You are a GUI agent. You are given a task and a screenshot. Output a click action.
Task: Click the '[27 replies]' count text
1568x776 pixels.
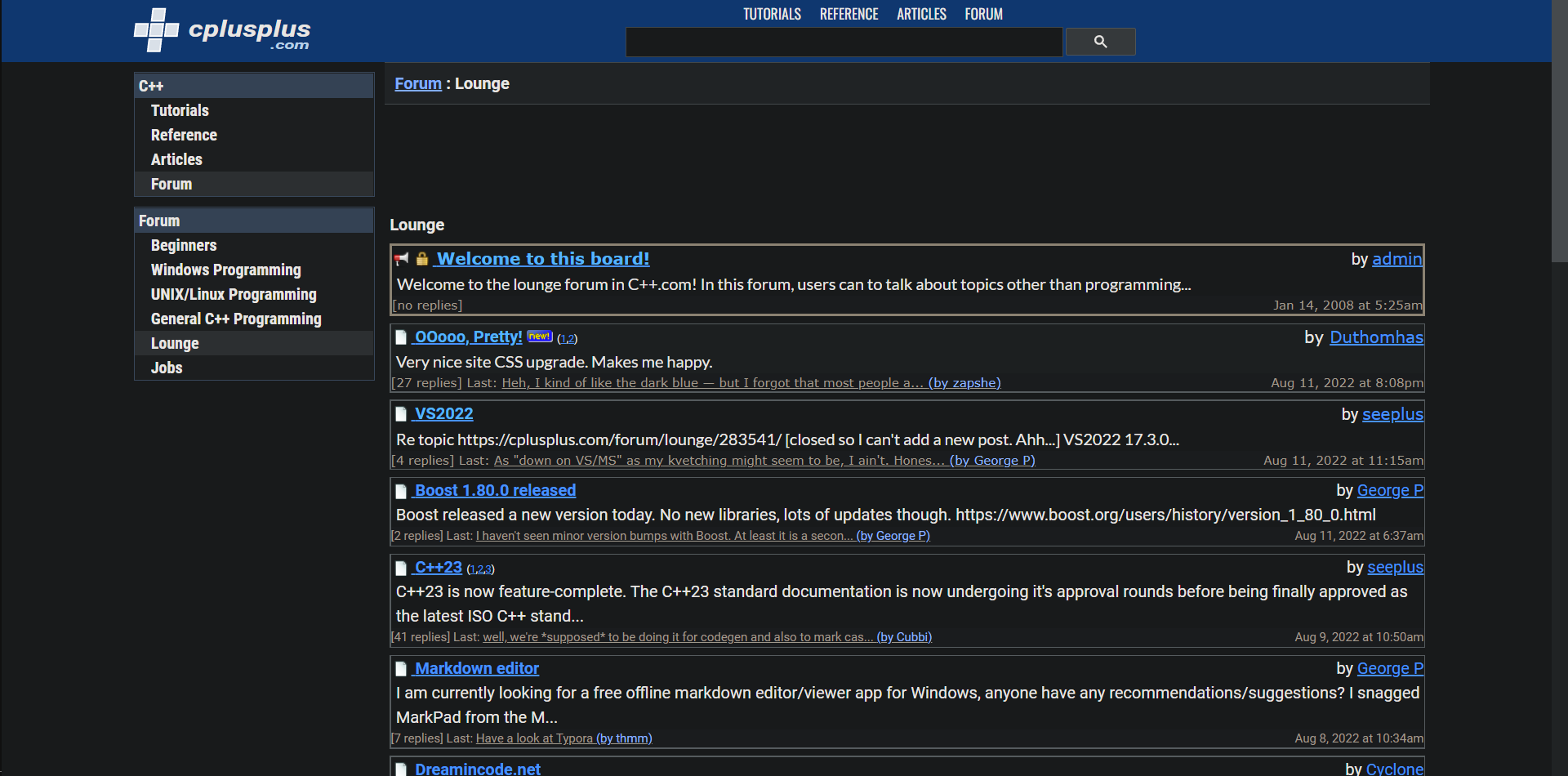coord(426,383)
